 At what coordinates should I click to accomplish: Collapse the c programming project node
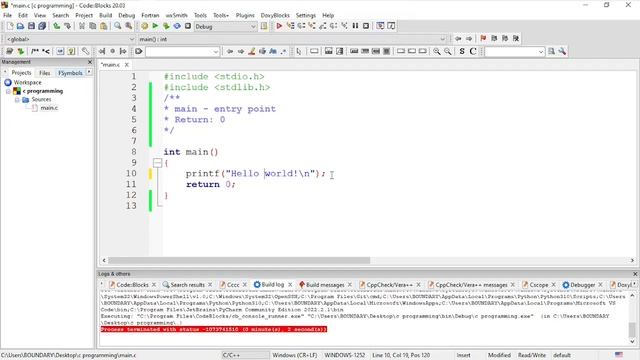(8, 91)
